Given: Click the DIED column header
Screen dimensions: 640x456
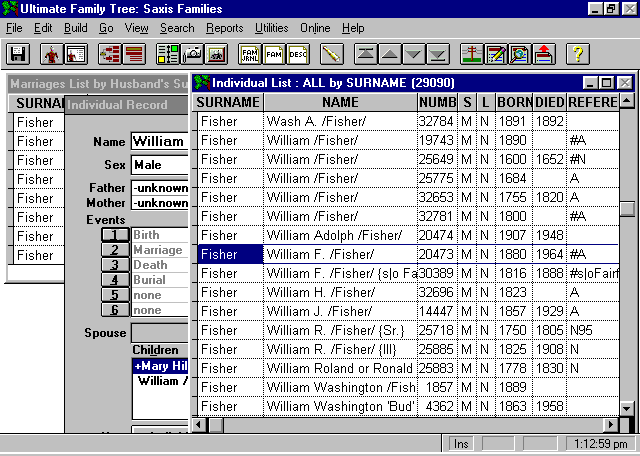Looking at the screenshot, I should pos(550,102).
